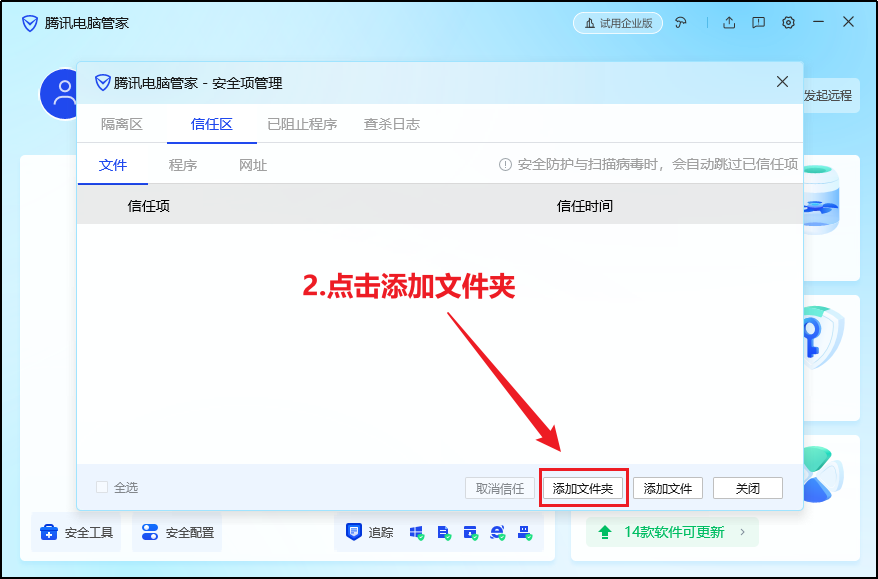Click the document protection status icon
This screenshot has height=579, width=878.
(x=444, y=533)
